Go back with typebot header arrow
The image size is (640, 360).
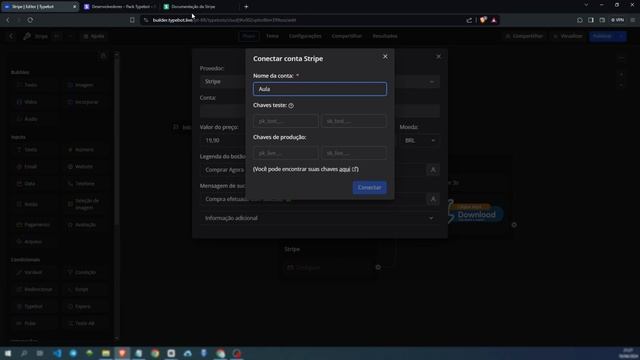click(11, 36)
